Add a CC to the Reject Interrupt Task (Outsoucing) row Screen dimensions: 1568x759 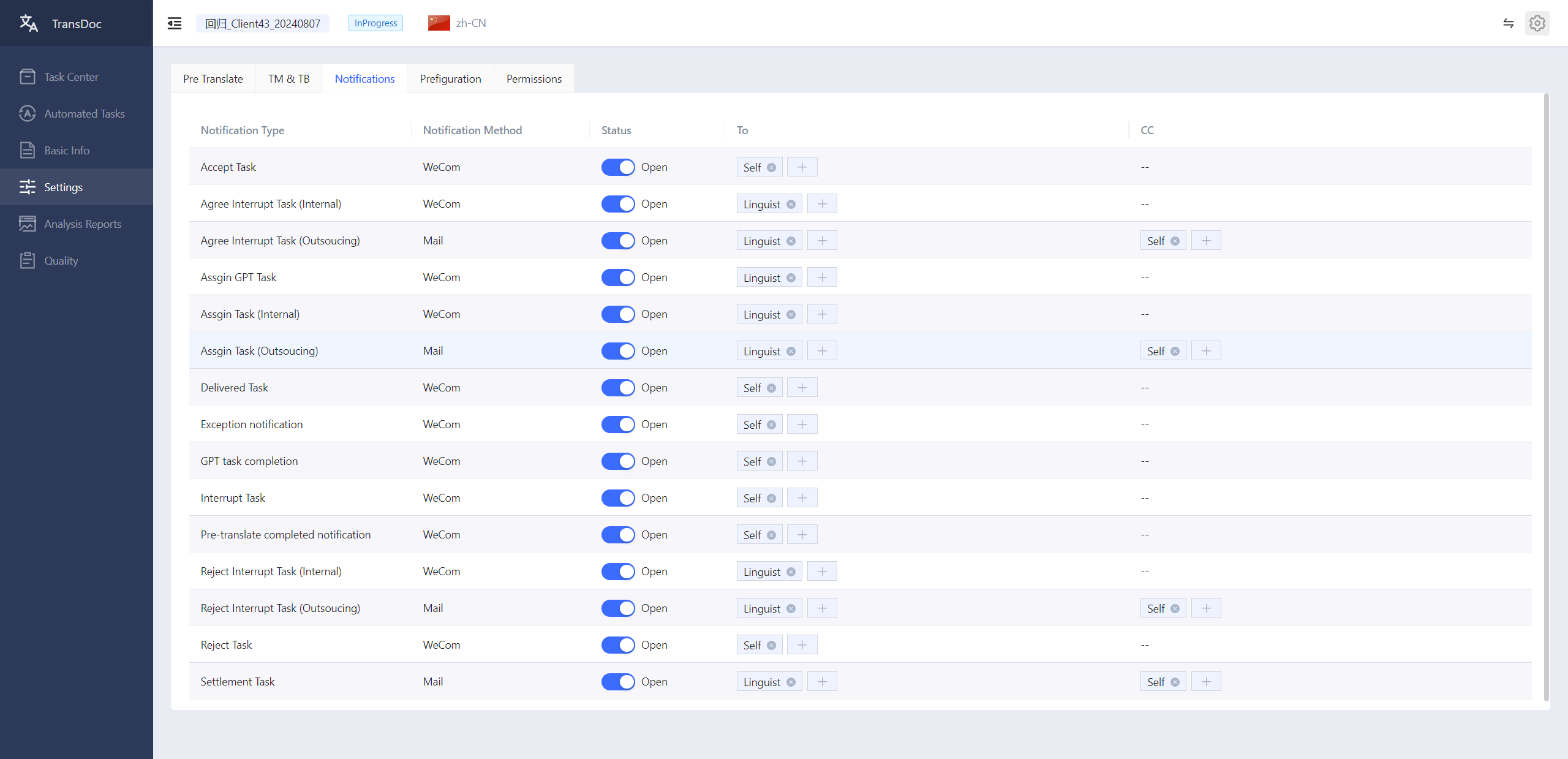pos(1206,608)
